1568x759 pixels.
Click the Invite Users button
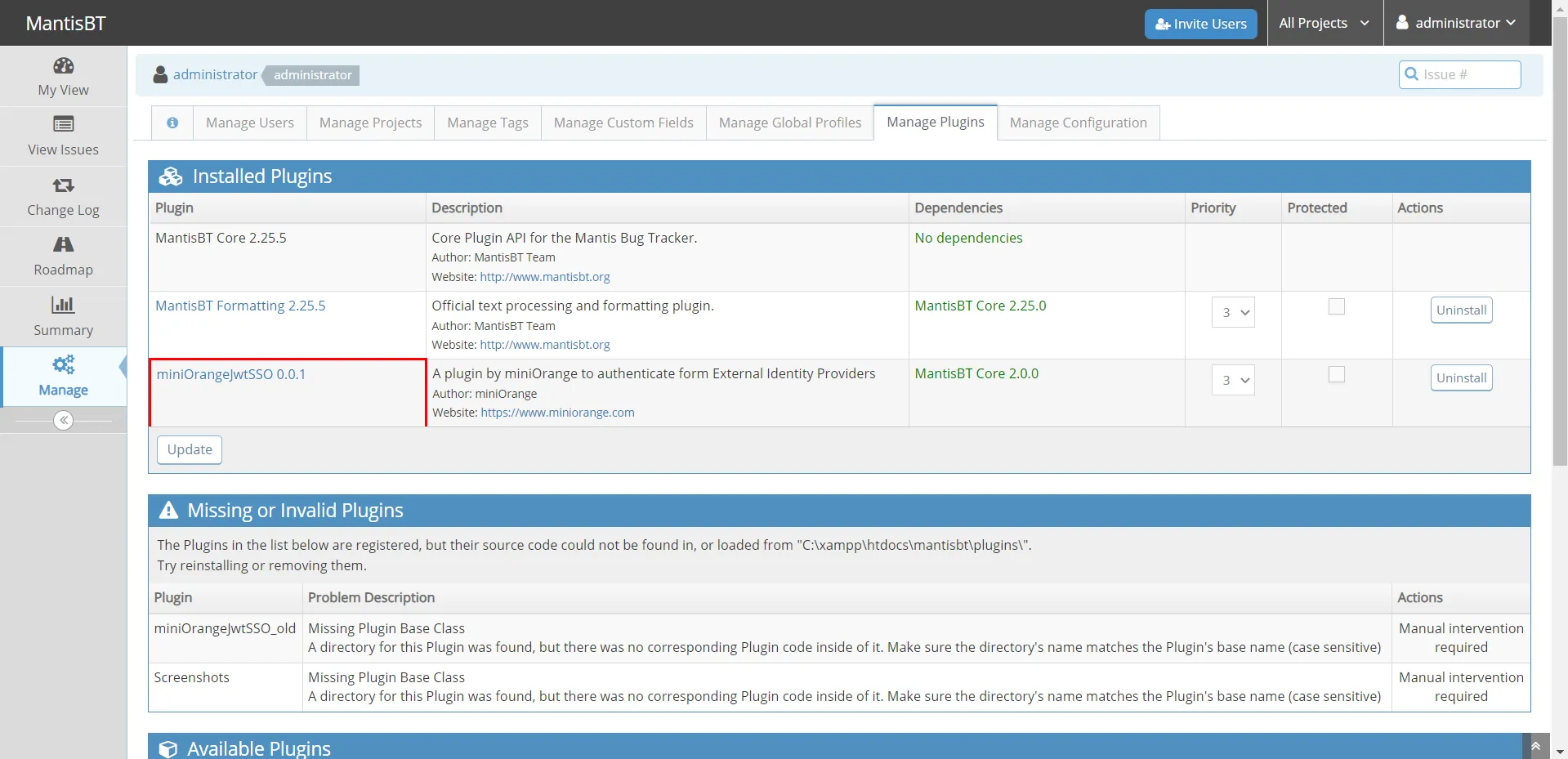coord(1200,24)
